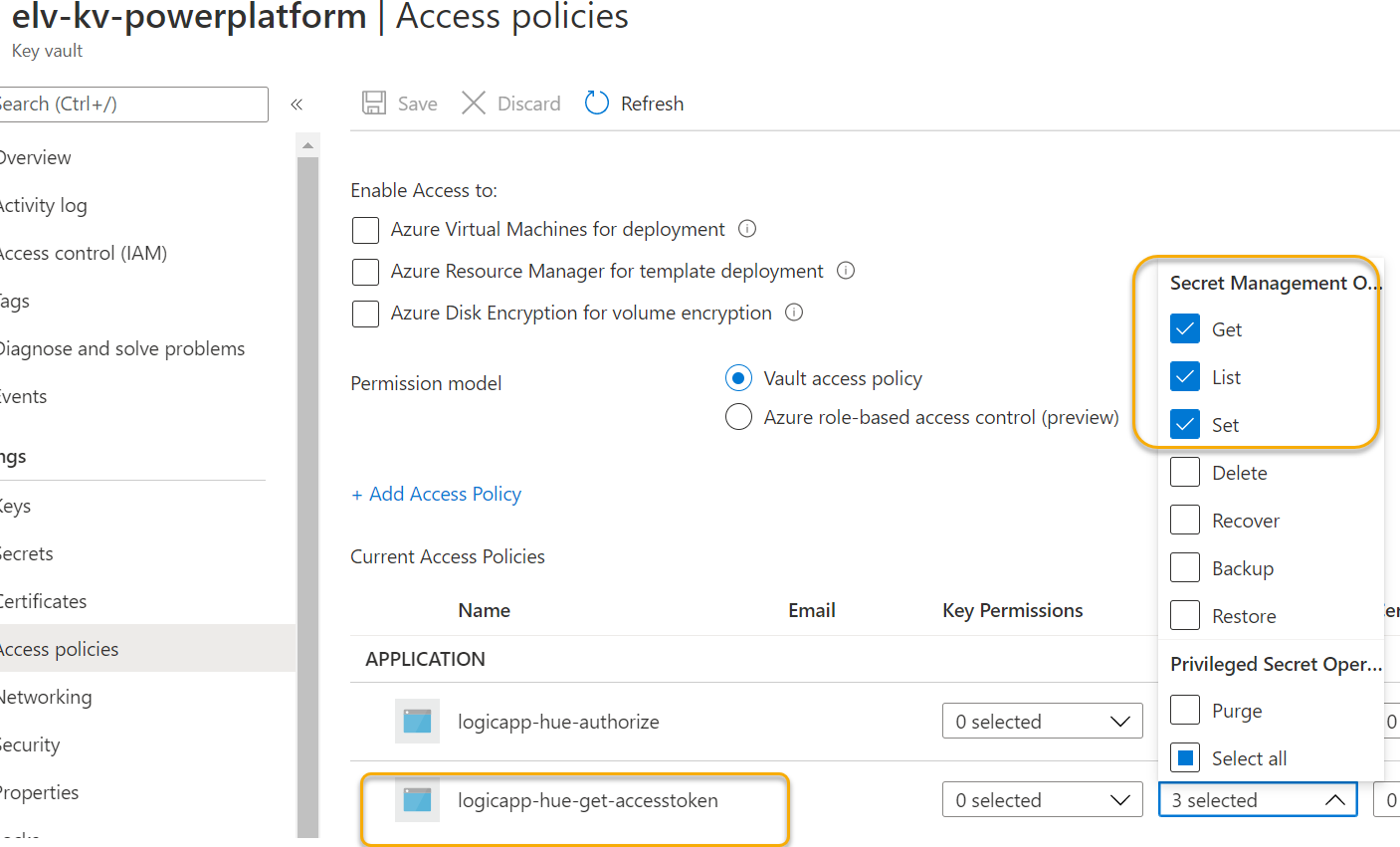
Task: Select the logicapp-hue-authorize policy name
Action: 558,722
